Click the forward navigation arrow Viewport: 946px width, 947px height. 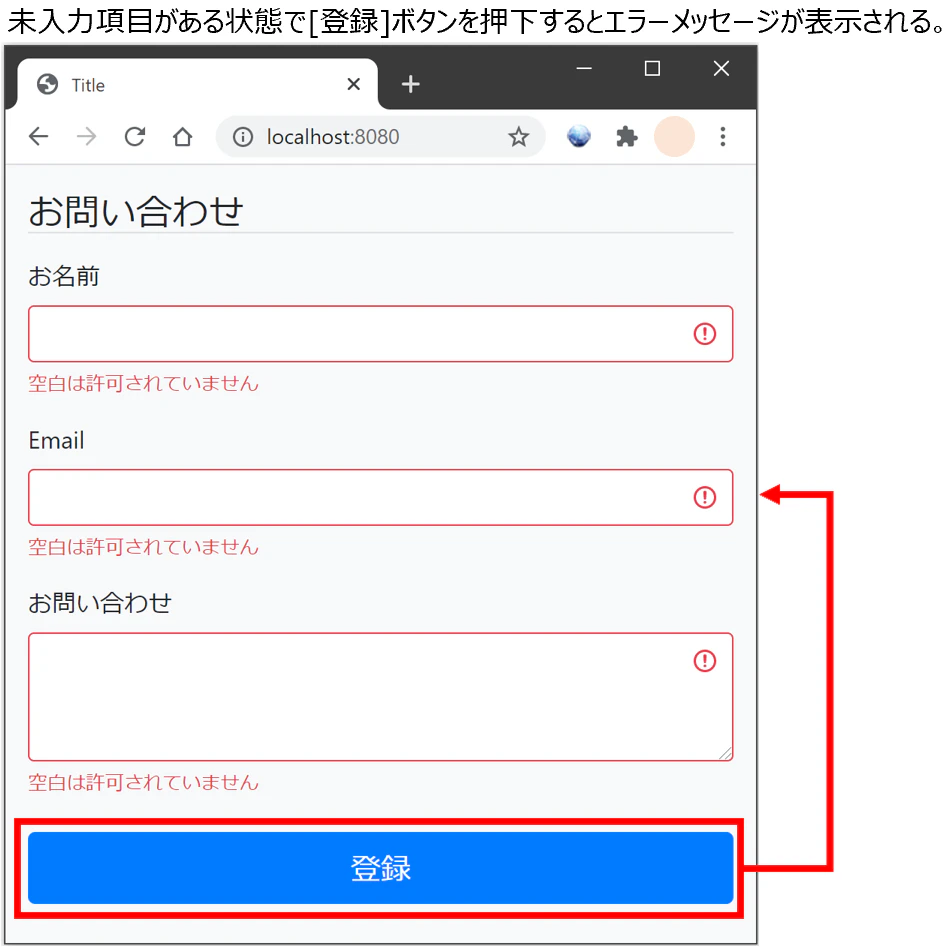(x=86, y=137)
